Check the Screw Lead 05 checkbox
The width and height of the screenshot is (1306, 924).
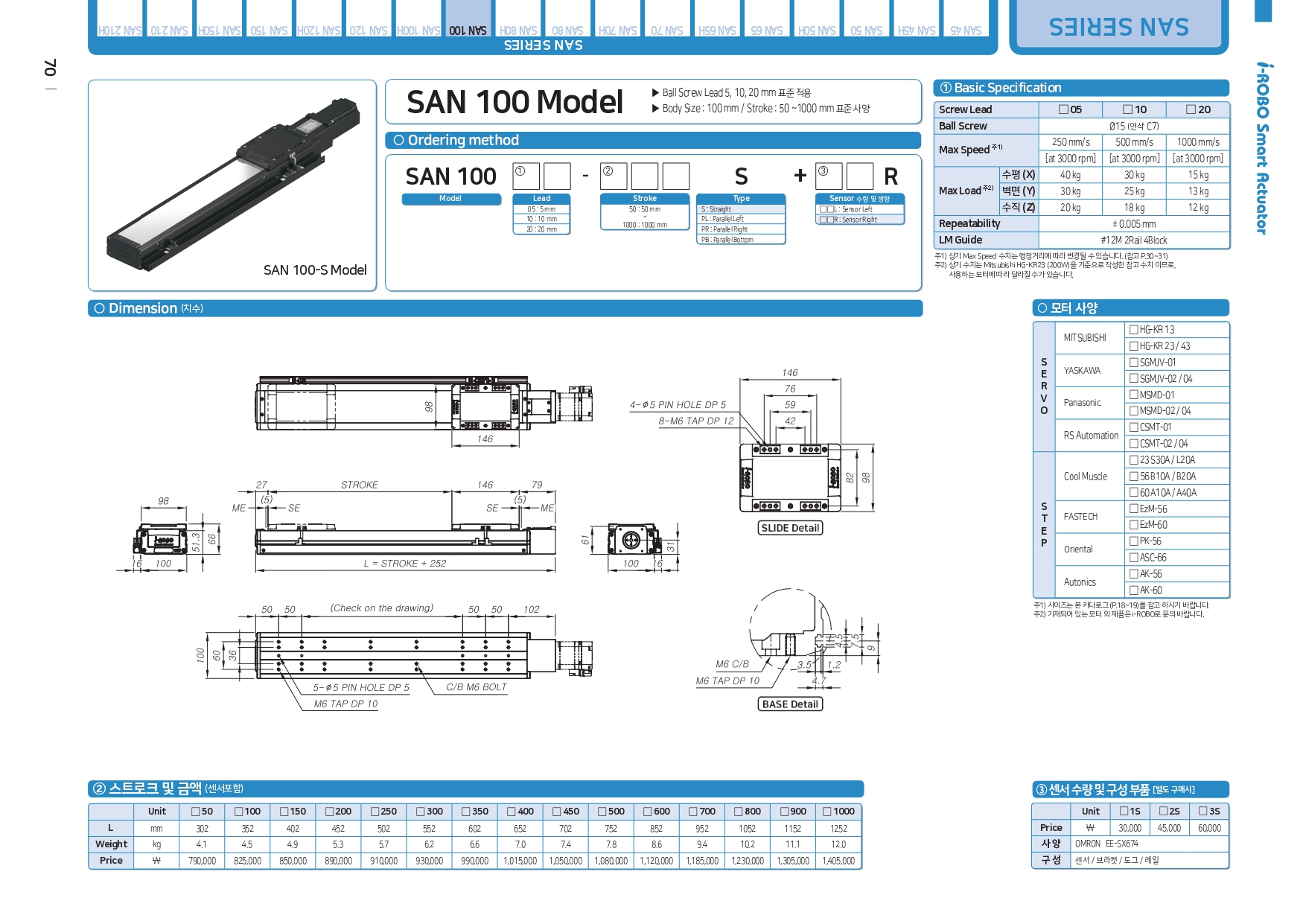[1063, 109]
